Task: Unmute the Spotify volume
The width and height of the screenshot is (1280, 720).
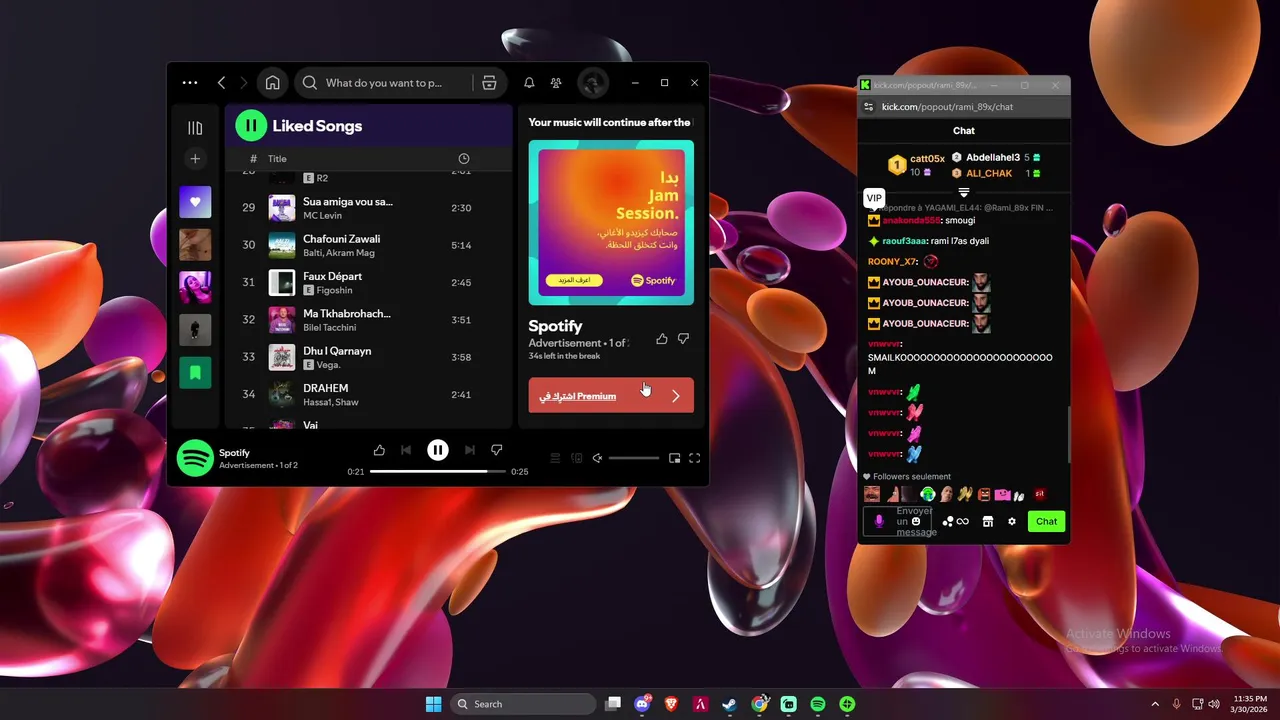Action: tap(597, 458)
